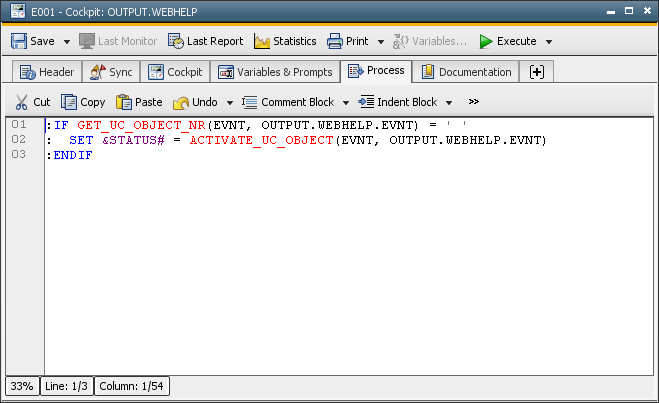Click the Comment Block icon

250,102
